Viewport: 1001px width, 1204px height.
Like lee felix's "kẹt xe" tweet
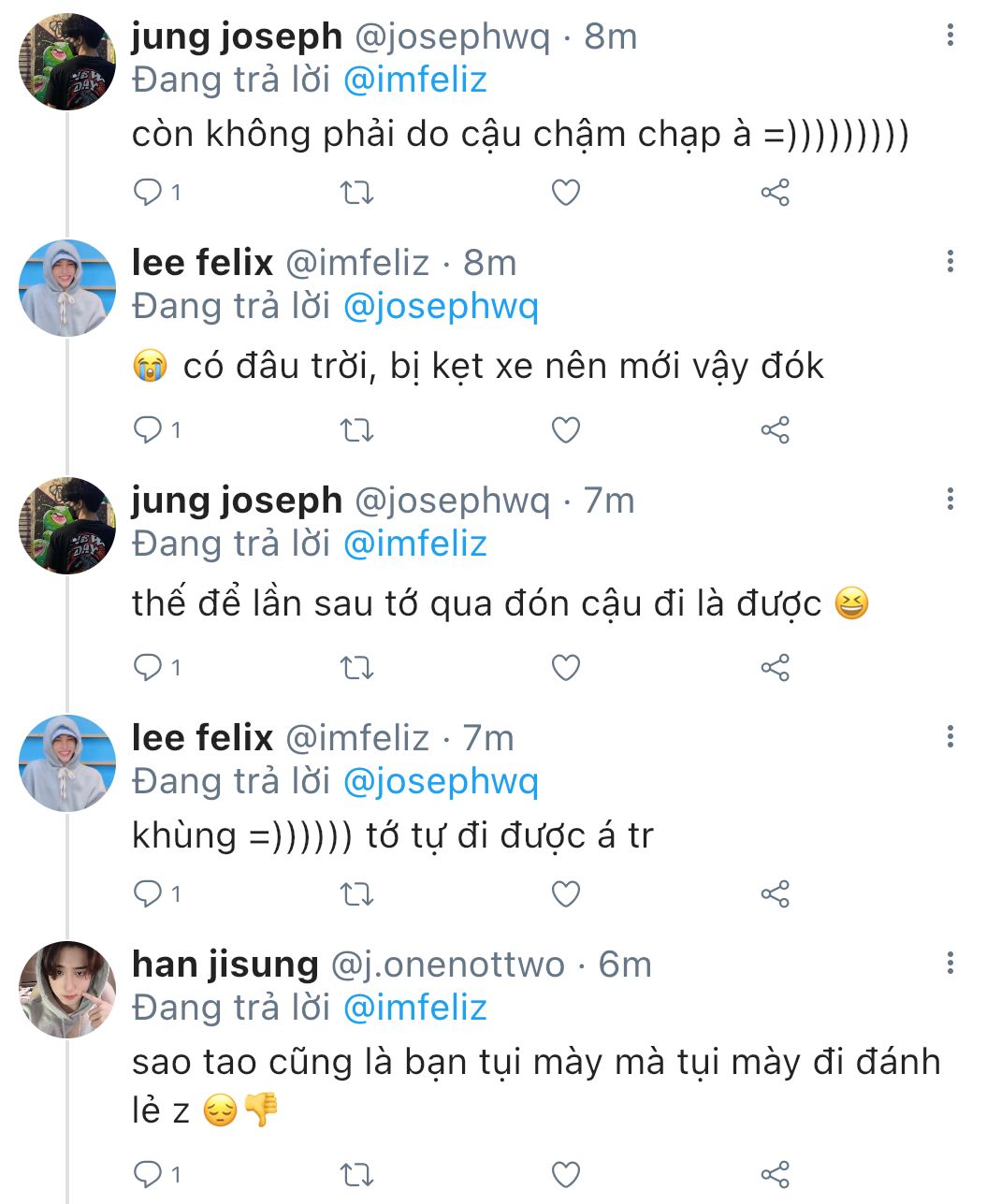click(x=566, y=430)
